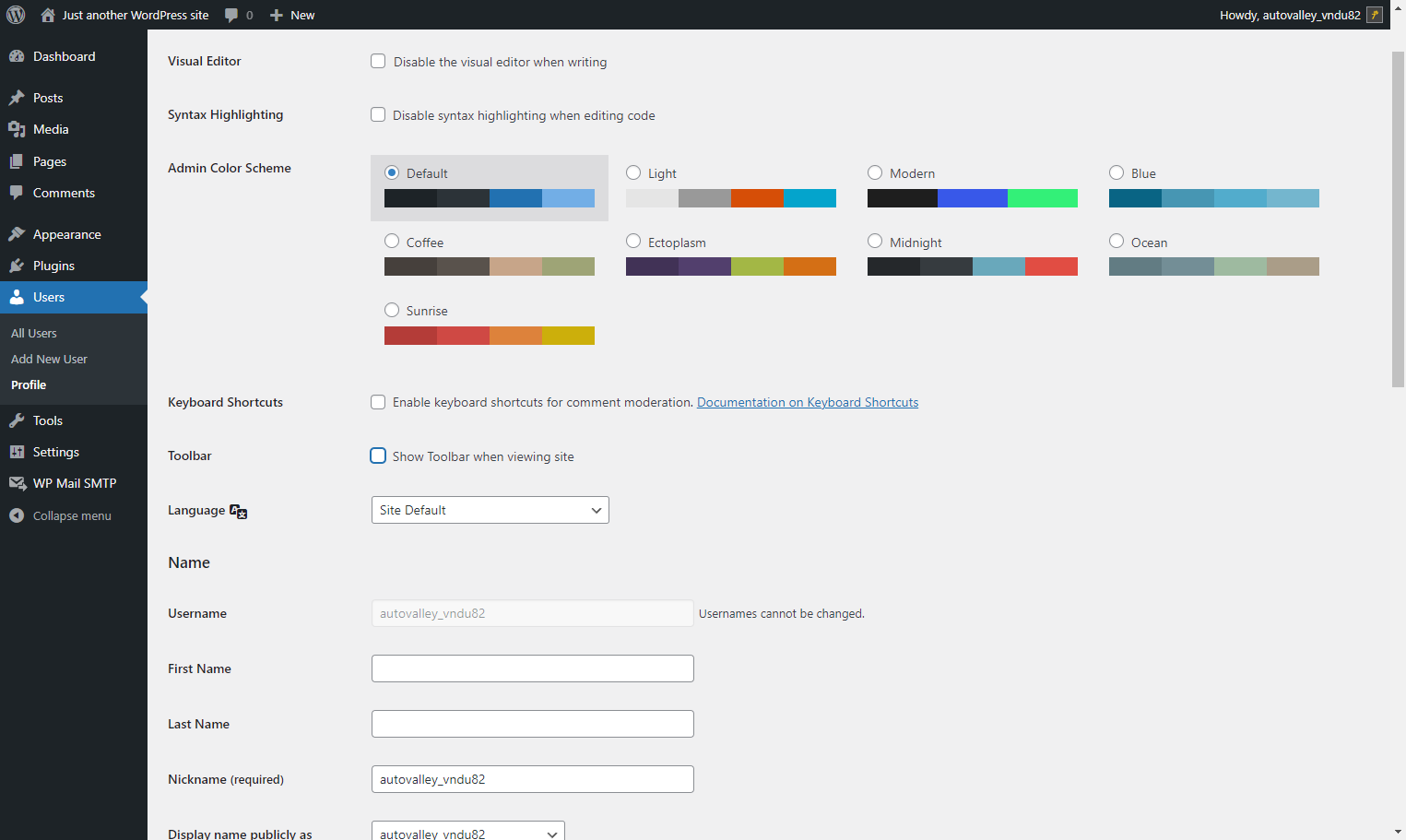This screenshot has width=1406, height=840.
Task: Choose the Midnight color scheme radio
Action: pyautogui.click(x=875, y=241)
